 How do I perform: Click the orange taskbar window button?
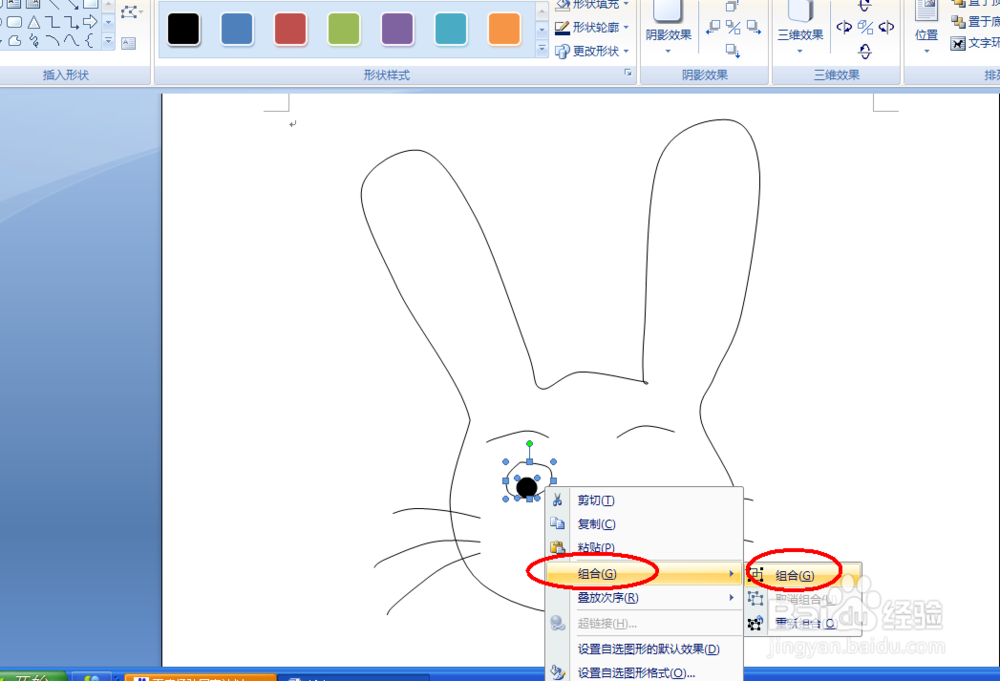point(200,677)
